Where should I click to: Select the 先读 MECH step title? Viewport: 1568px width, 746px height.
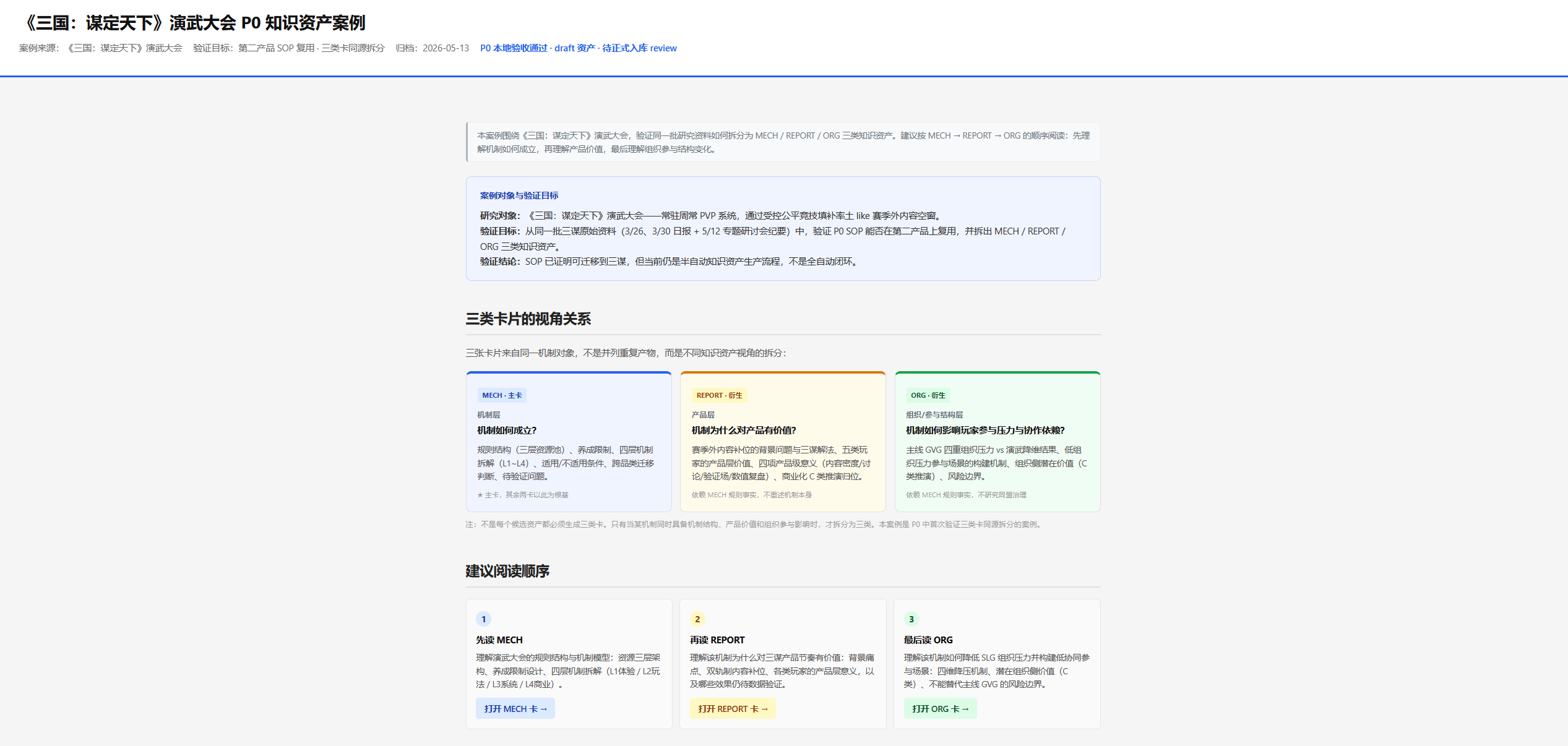point(499,640)
